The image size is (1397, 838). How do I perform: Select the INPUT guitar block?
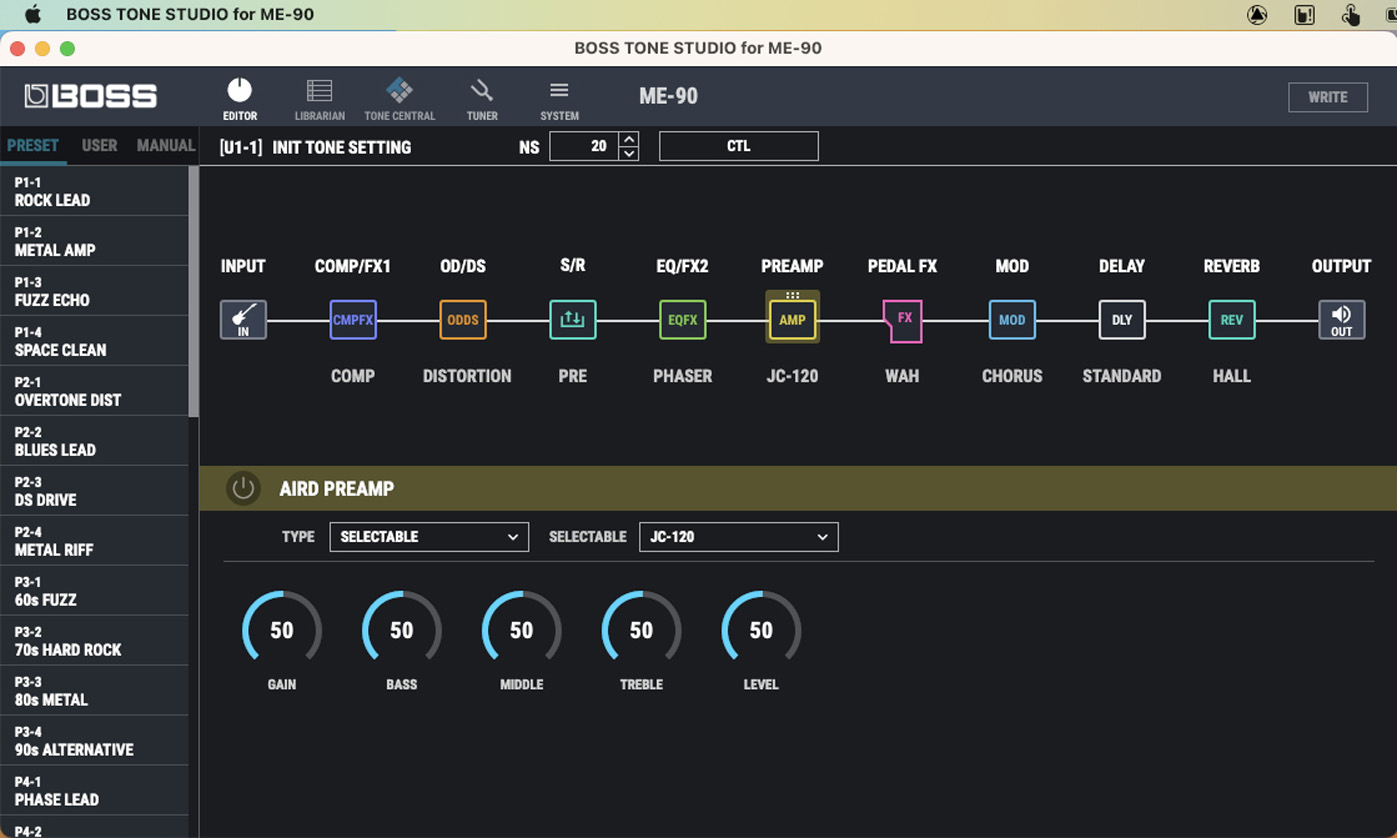pos(243,320)
